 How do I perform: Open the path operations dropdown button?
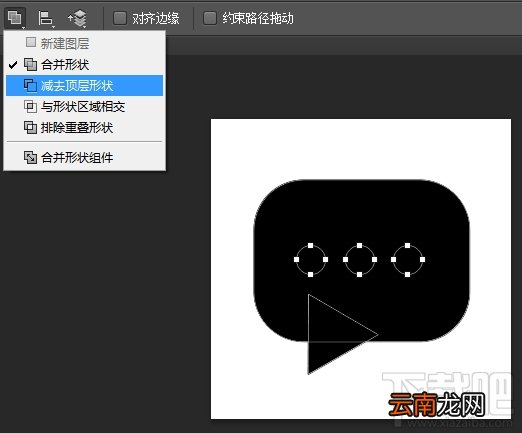[x=15, y=18]
